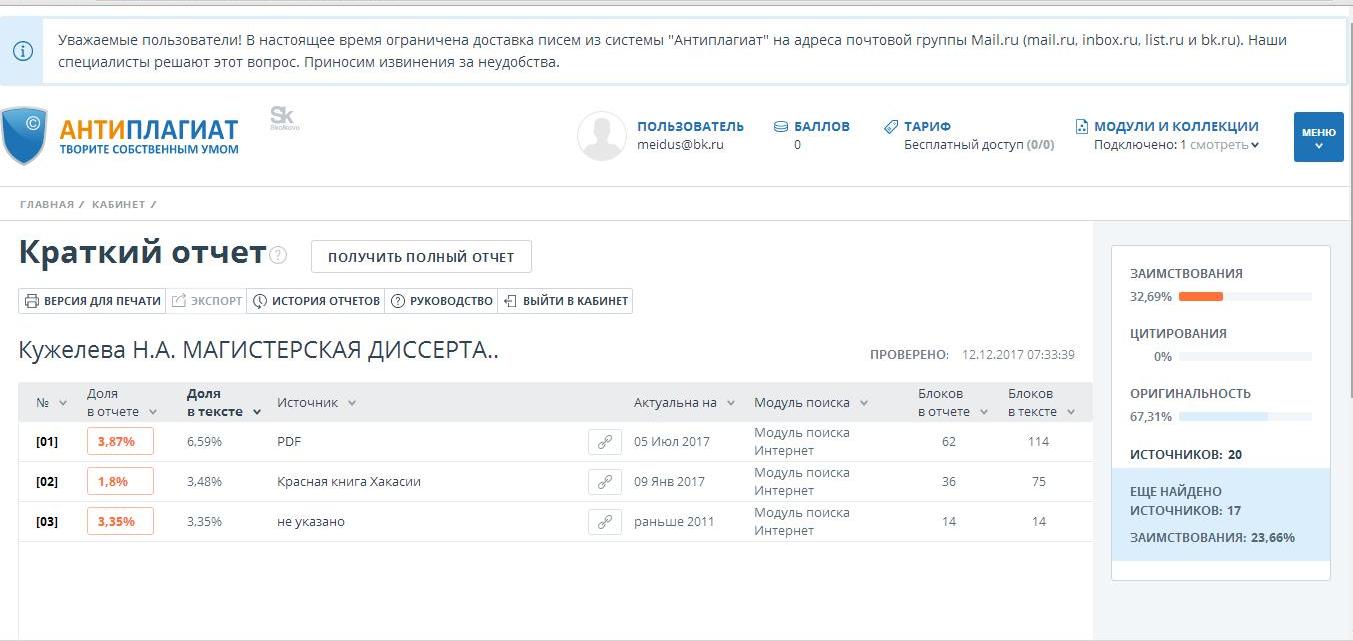
Task: Sort by 'Модуль поиска' column header
Action: 810,403
